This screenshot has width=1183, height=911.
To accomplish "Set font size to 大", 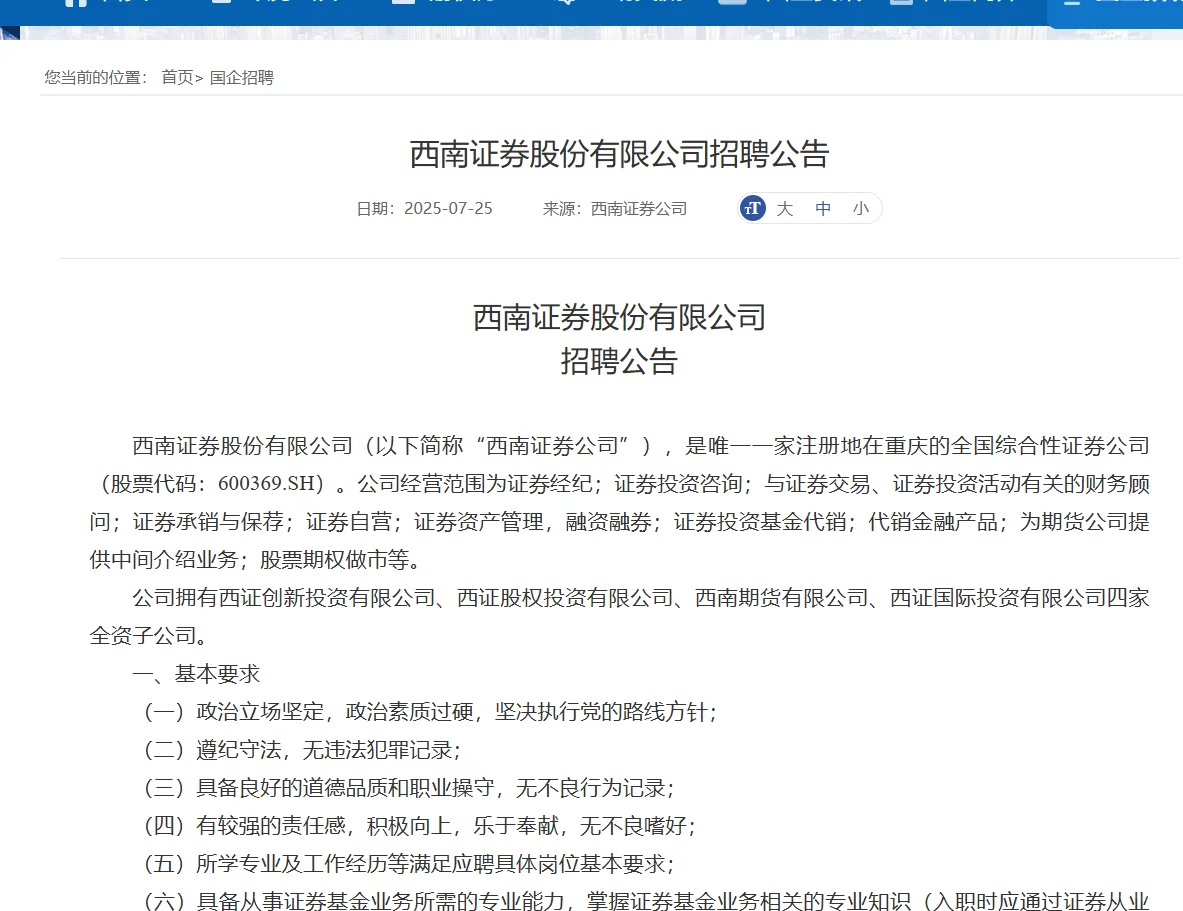I will tap(785, 208).
